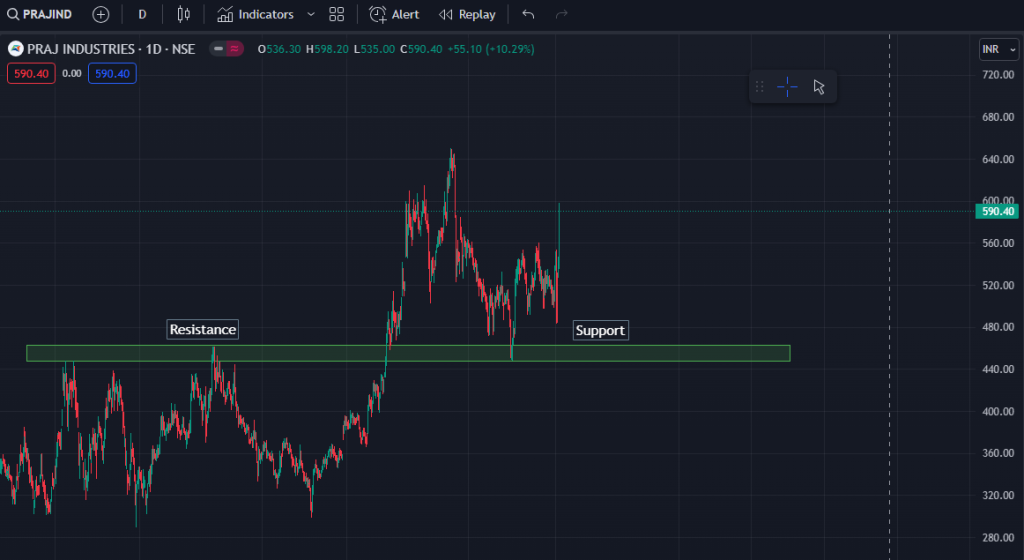Click the red 590.40 sell price box
The image size is (1024, 560).
[x=31, y=74]
